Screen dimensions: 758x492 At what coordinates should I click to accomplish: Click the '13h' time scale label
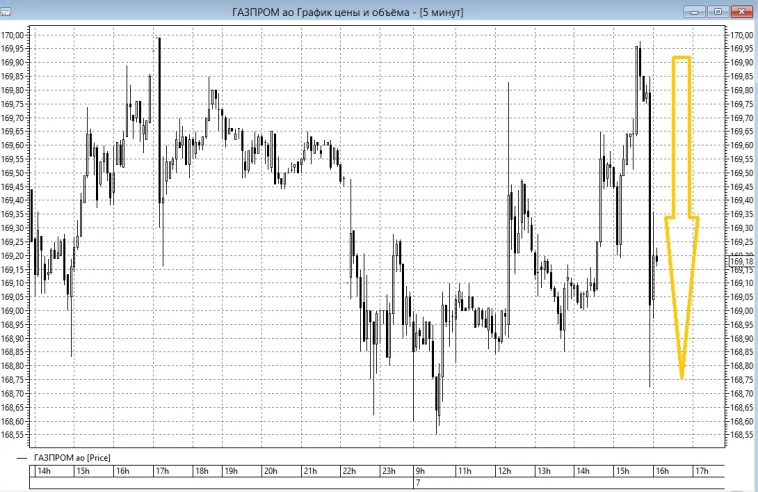543,471
